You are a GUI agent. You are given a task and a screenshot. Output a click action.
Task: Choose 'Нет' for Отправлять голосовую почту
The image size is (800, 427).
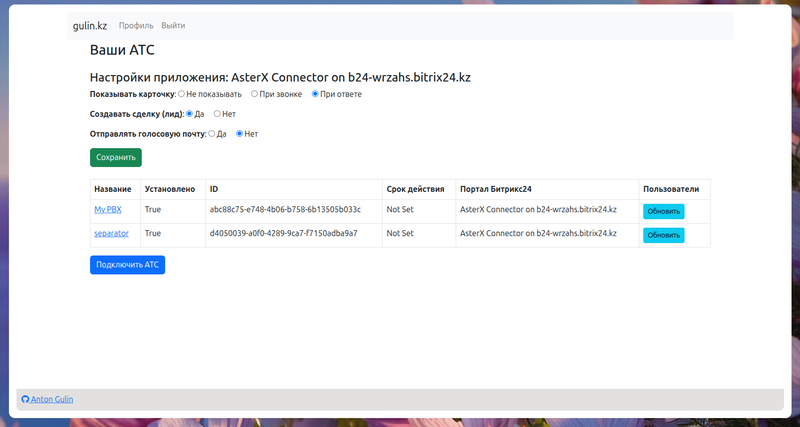click(239, 134)
